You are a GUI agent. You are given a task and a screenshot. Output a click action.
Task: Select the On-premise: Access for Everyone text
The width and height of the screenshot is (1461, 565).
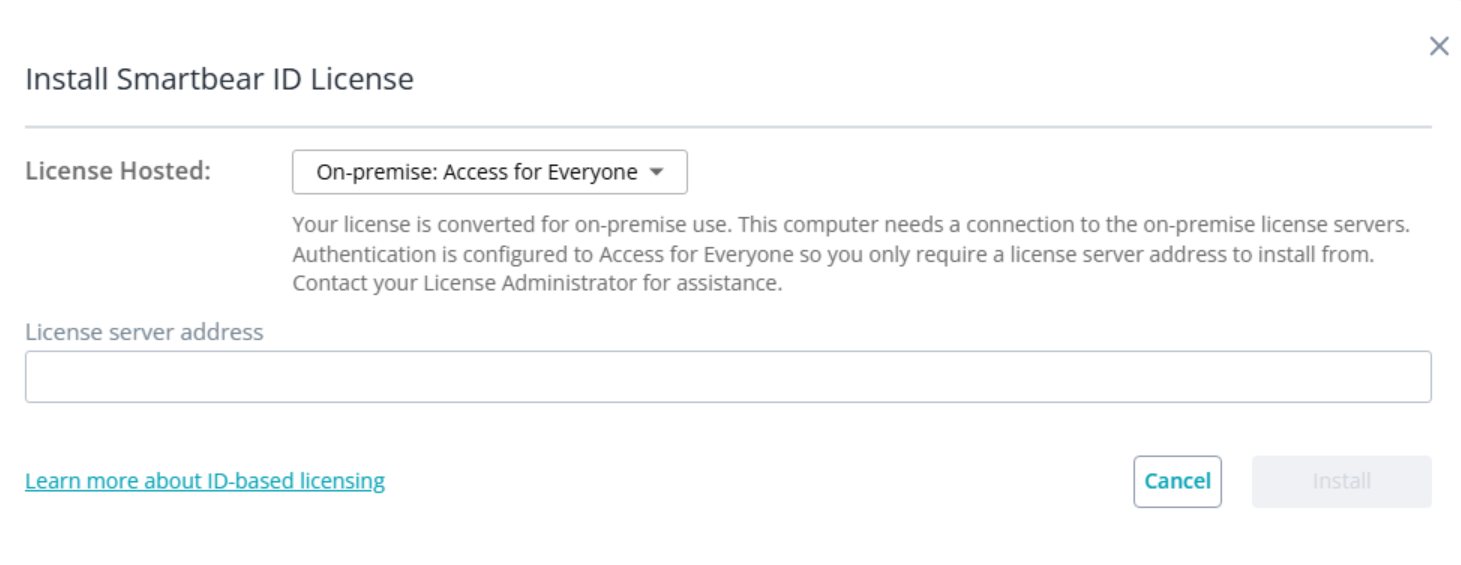476,172
